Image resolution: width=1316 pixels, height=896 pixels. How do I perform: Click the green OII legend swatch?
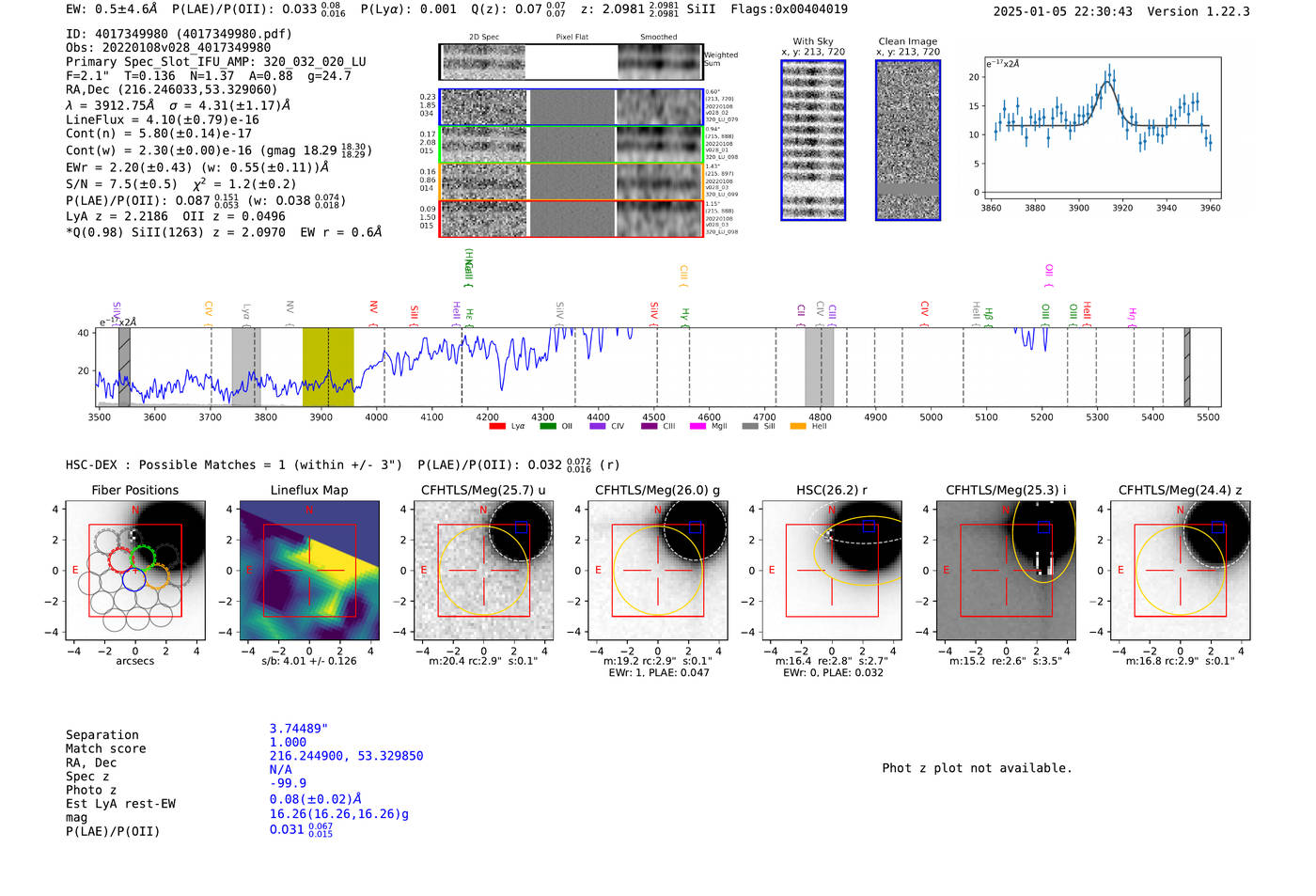pos(548,427)
